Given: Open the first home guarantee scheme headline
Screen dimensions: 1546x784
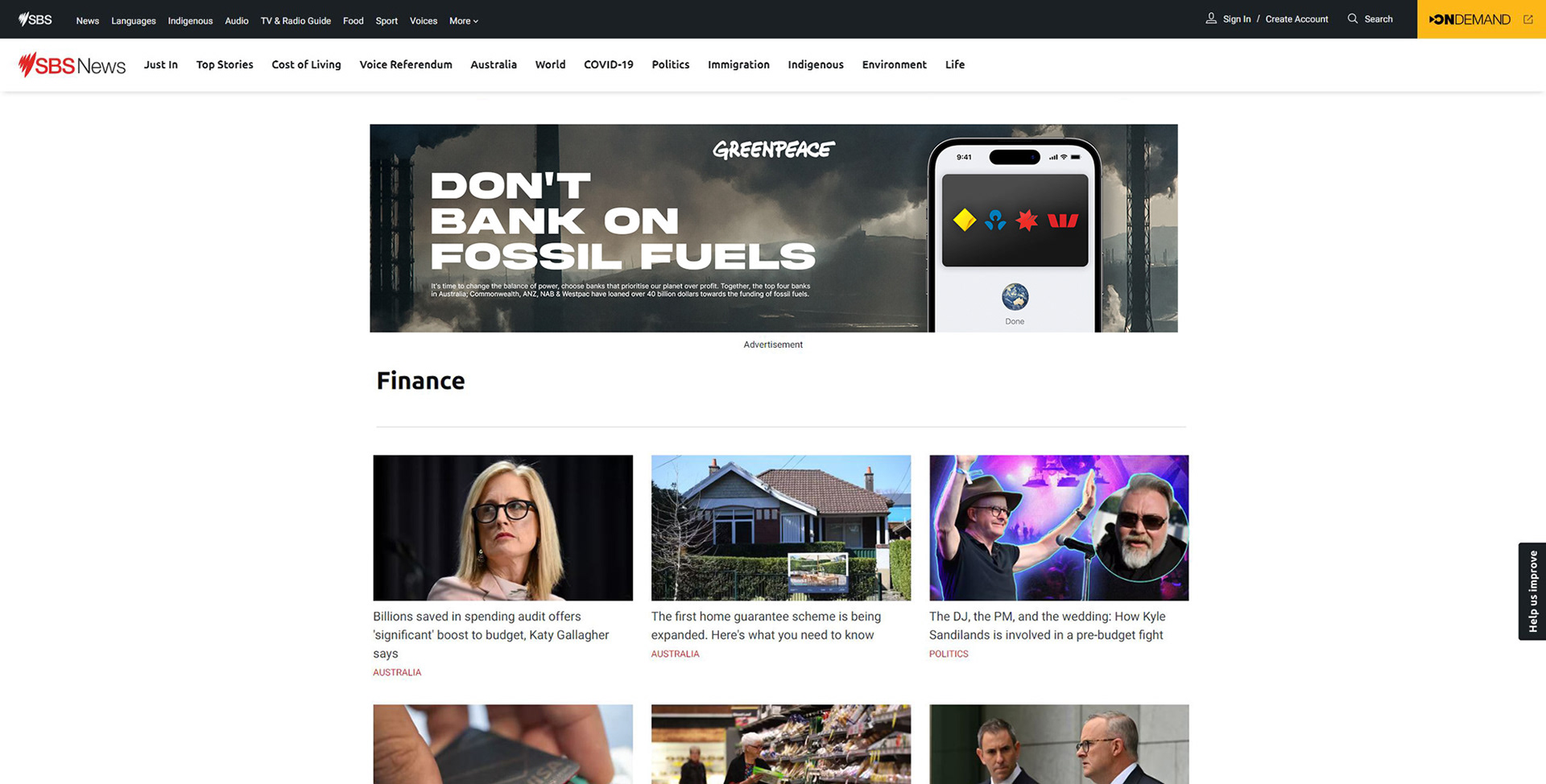Looking at the screenshot, I should 766,625.
